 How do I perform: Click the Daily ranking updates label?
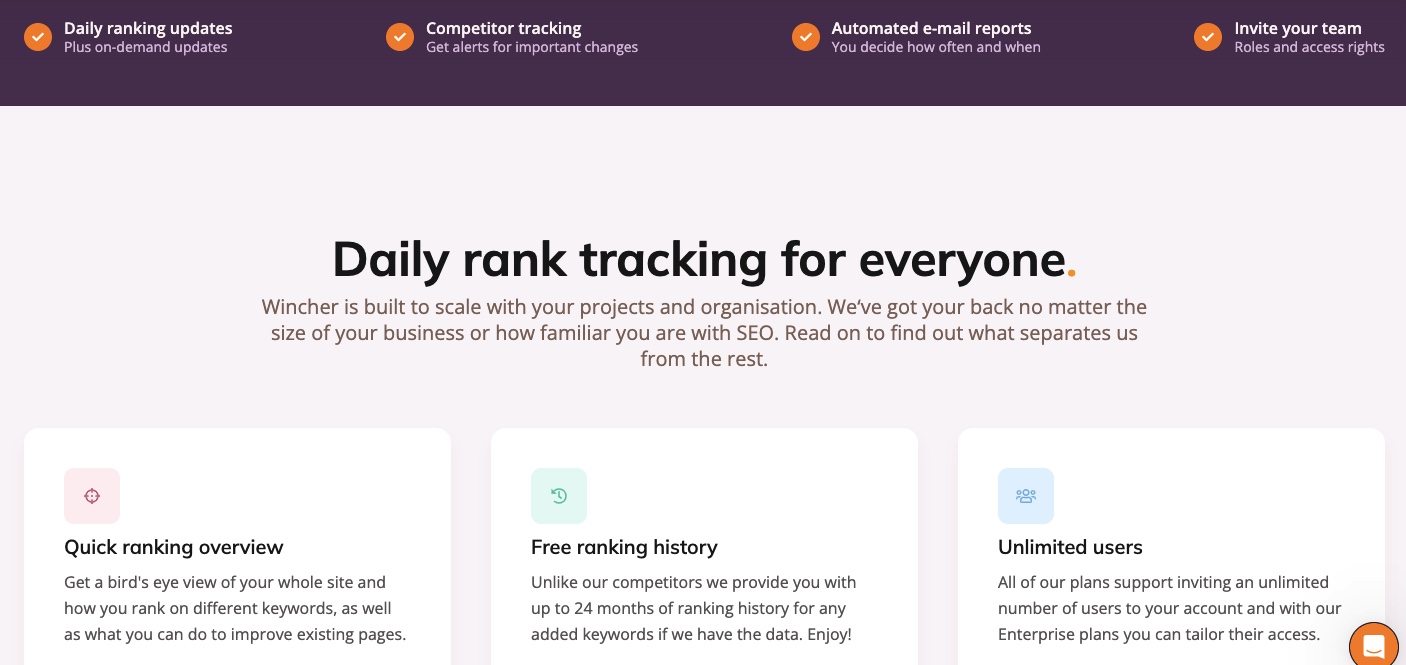tap(148, 28)
